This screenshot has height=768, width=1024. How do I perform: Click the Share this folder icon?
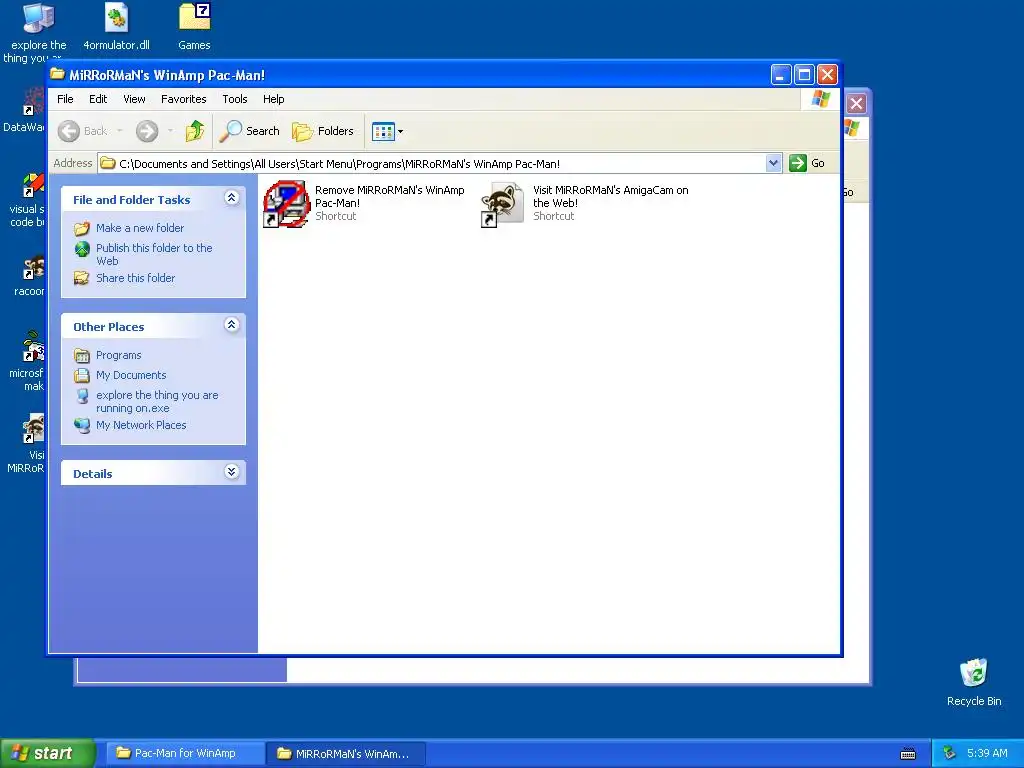tap(82, 278)
